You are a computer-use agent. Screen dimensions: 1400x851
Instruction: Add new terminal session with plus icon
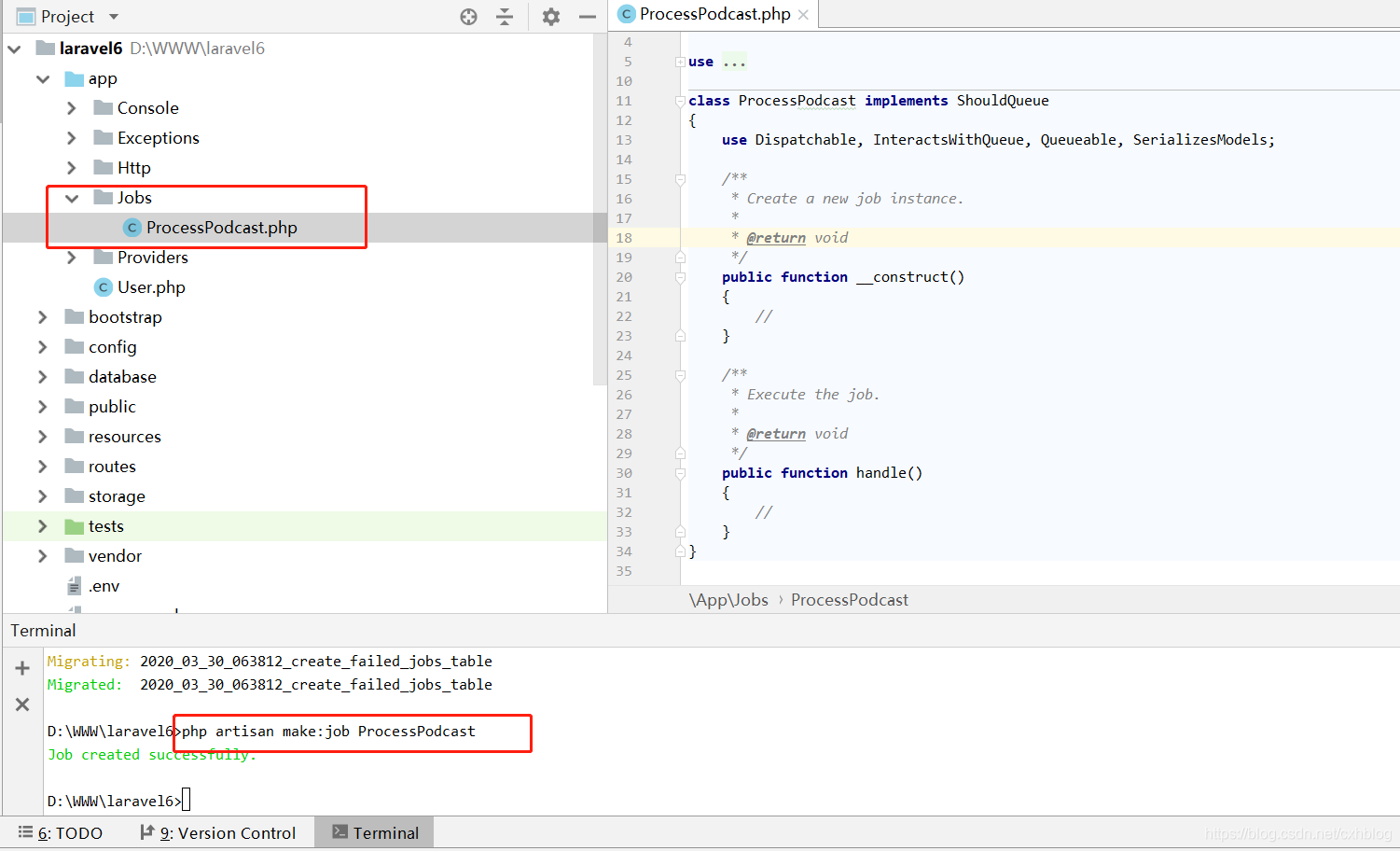(x=22, y=668)
